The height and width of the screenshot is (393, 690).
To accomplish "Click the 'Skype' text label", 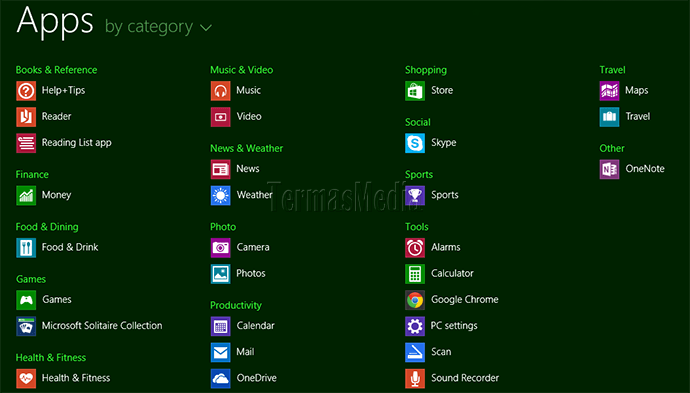I will 444,143.
